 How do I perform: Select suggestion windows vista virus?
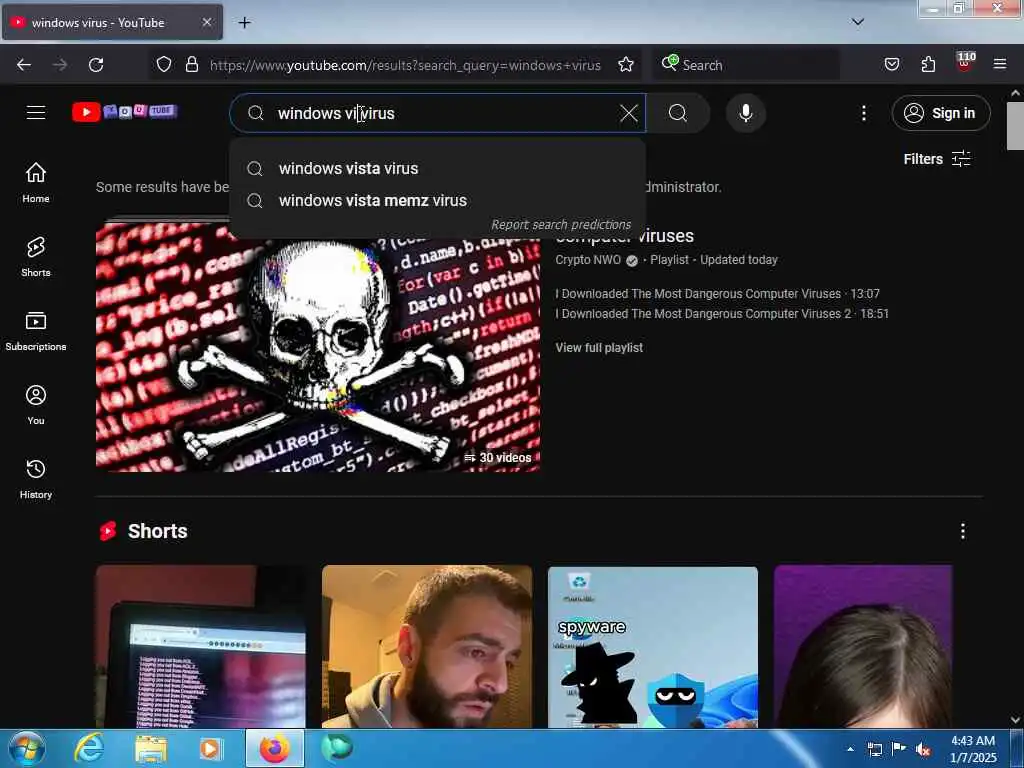coord(437,168)
